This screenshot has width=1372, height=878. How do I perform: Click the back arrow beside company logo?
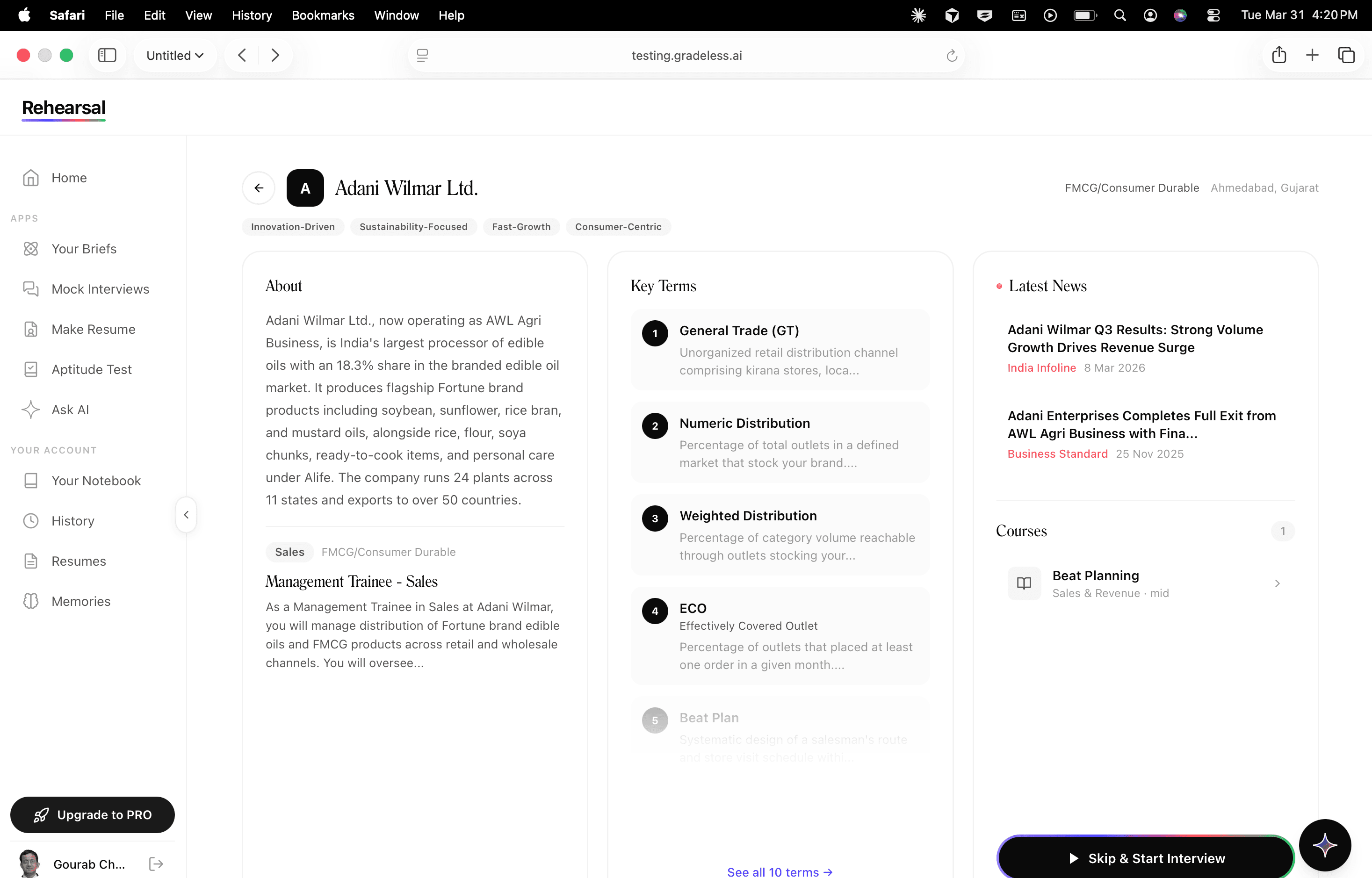click(259, 187)
